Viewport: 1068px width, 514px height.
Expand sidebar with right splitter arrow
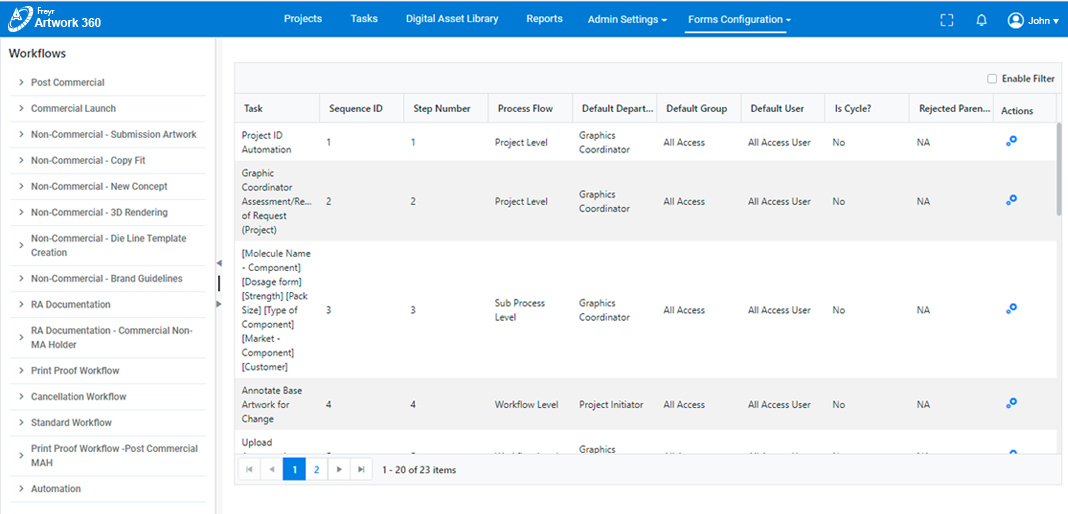(x=219, y=304)
